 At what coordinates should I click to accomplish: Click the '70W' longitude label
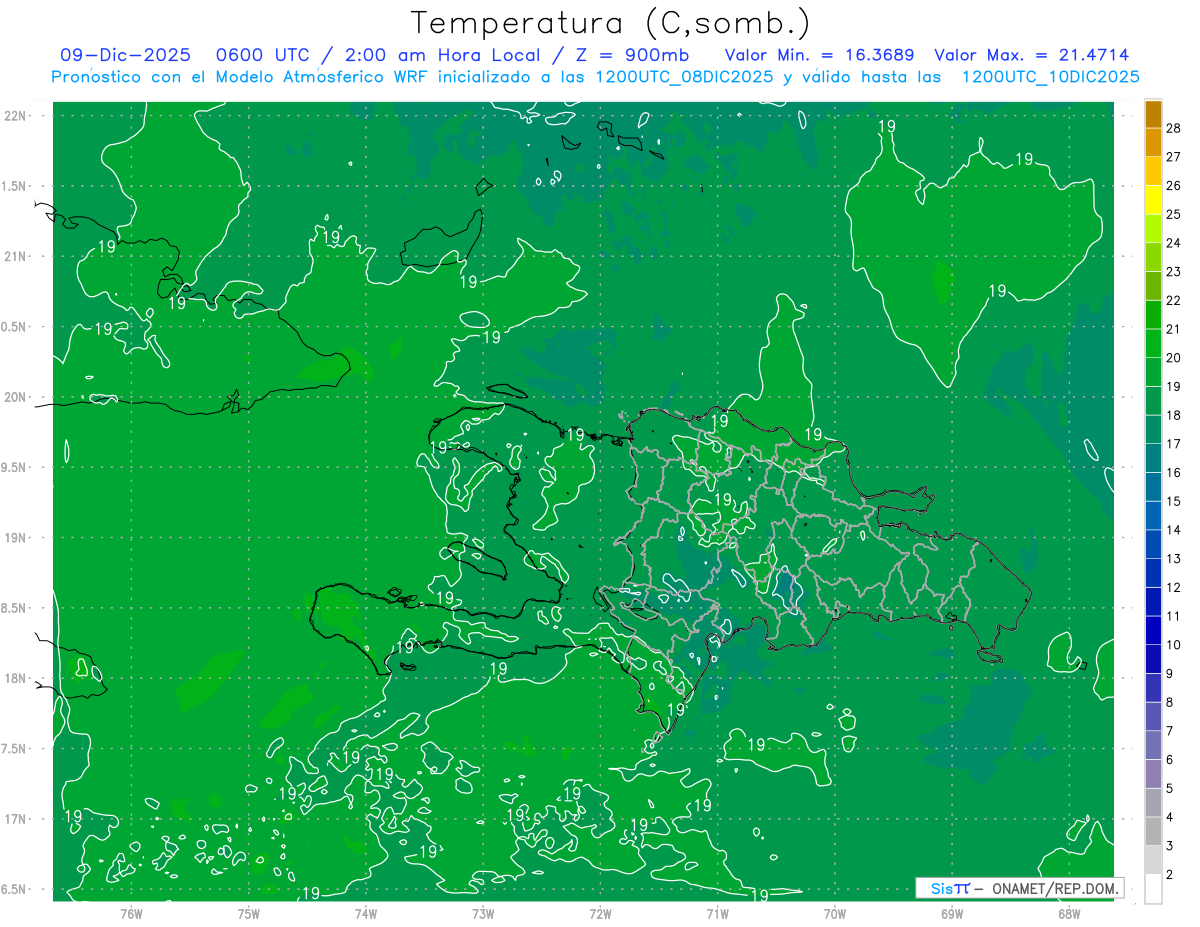pos(835,913)
